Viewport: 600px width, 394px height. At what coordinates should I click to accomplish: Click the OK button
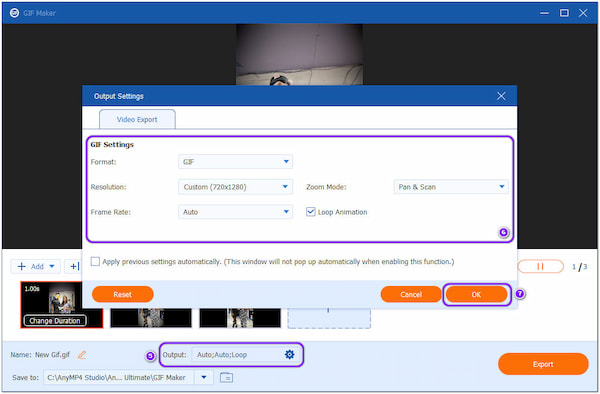[476, 294]
